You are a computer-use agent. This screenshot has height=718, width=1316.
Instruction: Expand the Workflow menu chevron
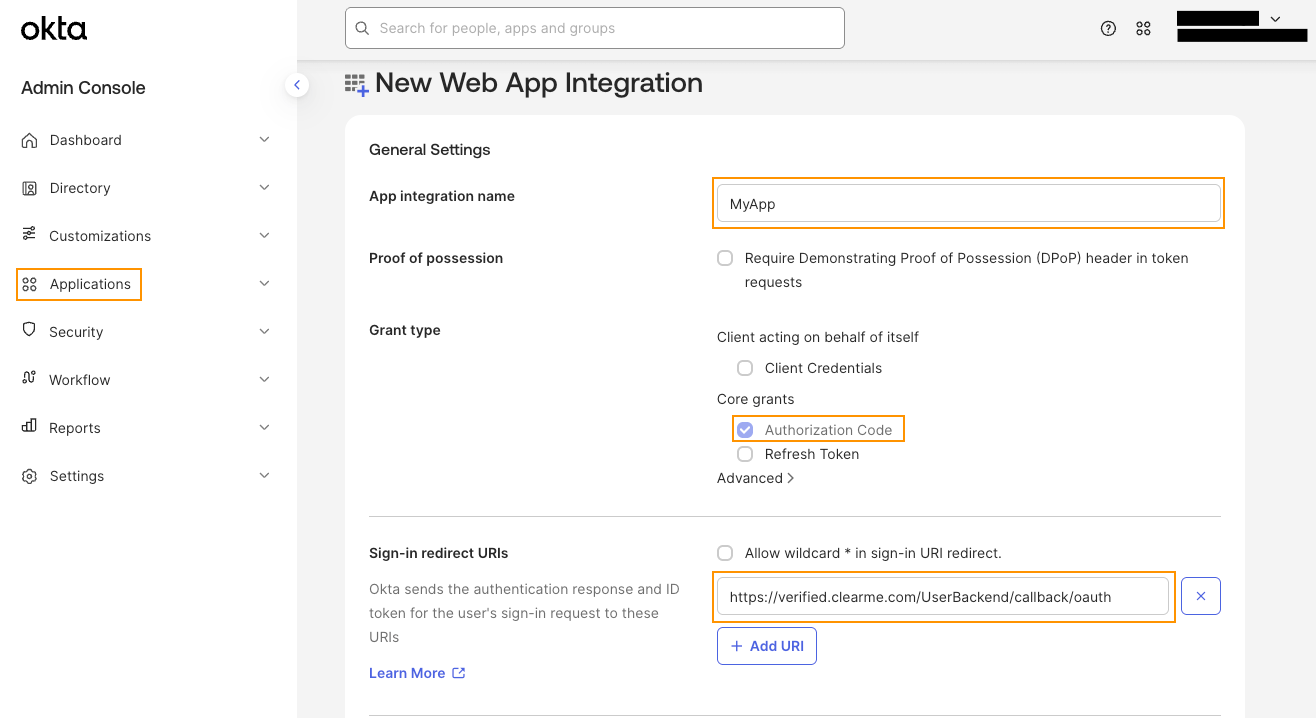[264, 380]
